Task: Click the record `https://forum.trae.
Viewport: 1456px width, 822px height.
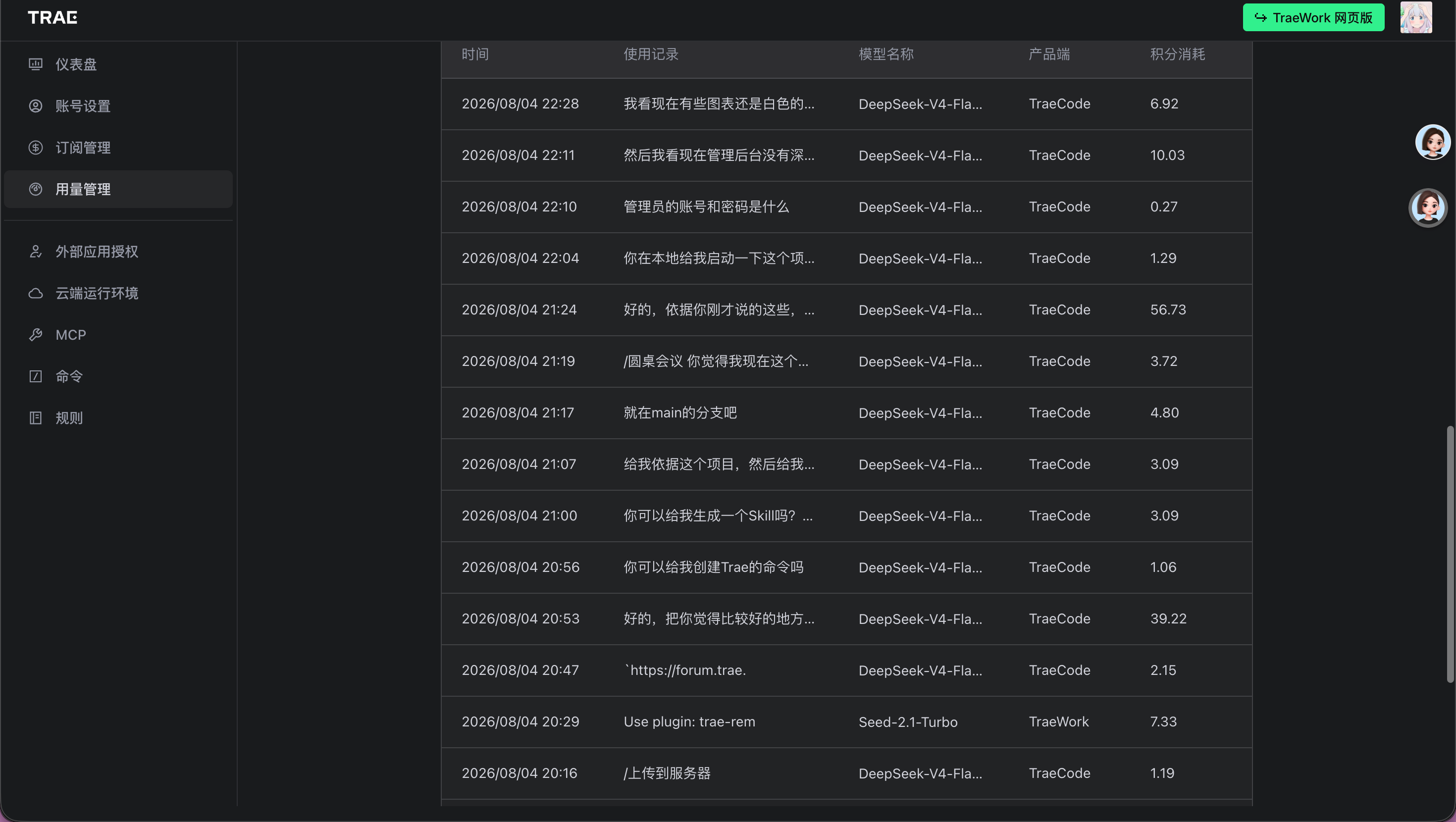Action: pos(684,670)
